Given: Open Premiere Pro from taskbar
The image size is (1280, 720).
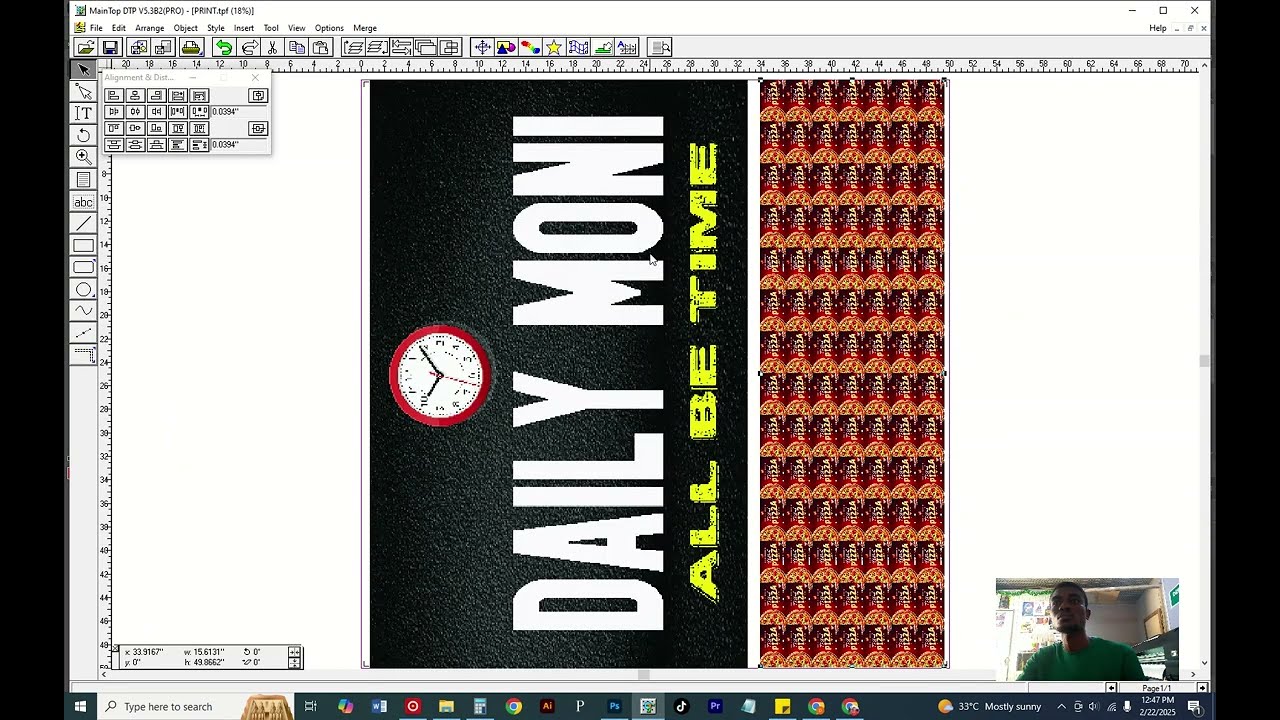Looking at the screenshot, I should (715, 706).
